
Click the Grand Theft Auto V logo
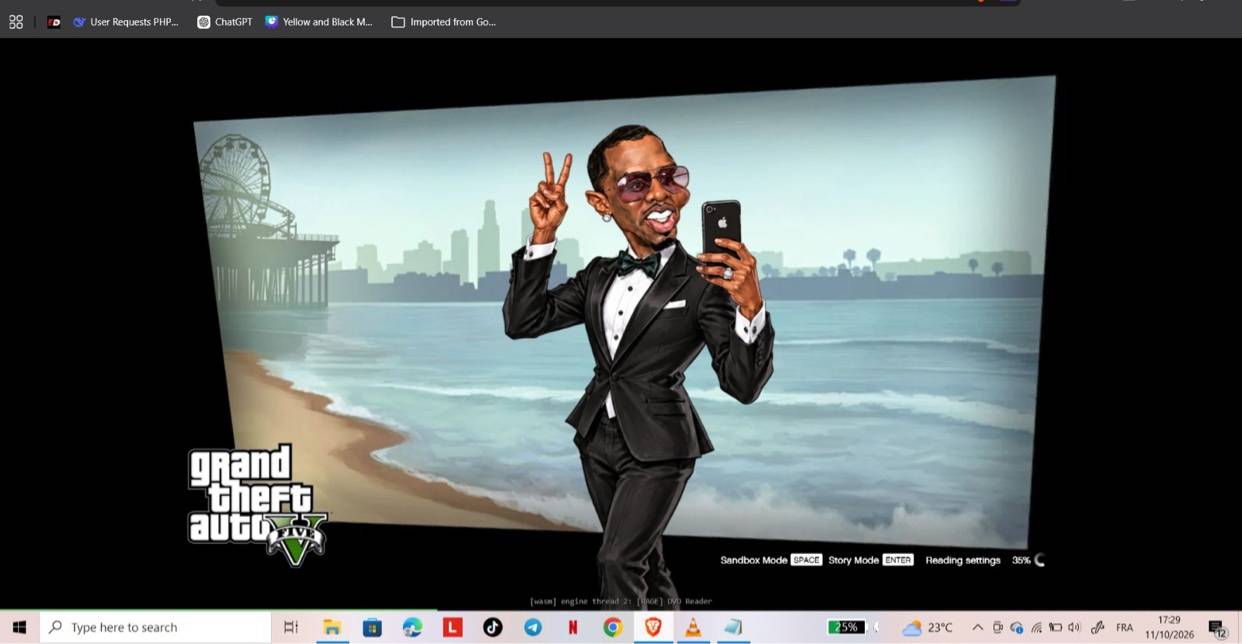point(257,505)
